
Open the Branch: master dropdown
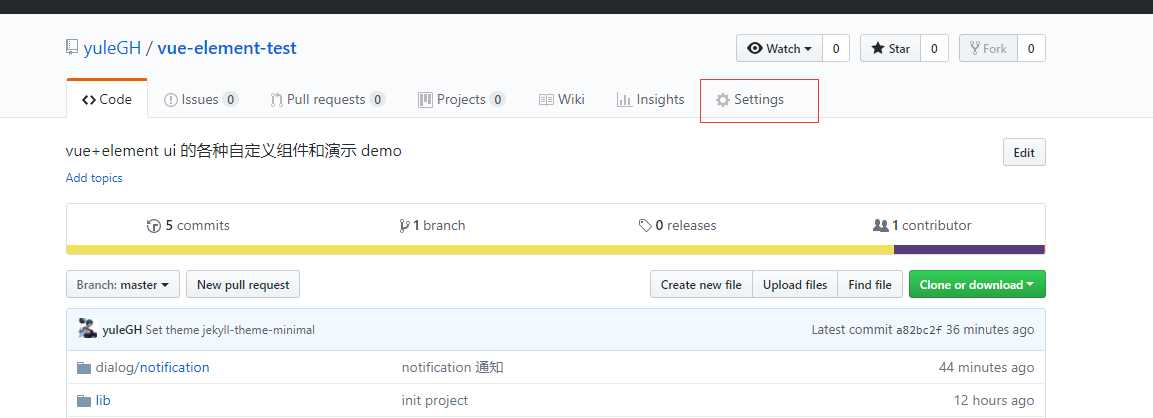(x=123, y=285)
